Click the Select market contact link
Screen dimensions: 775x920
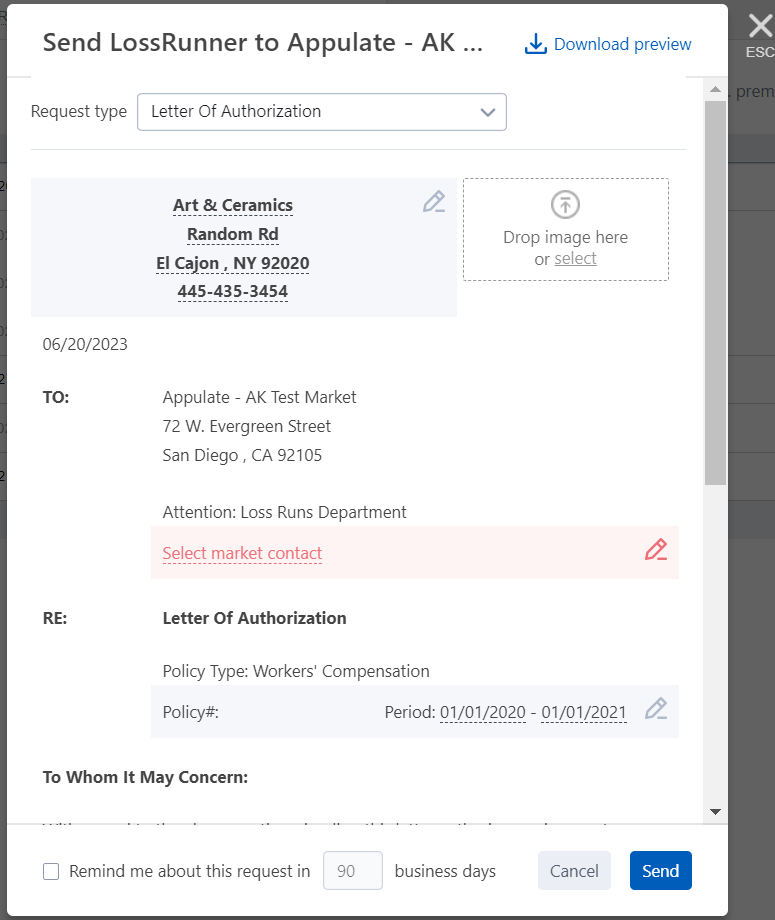tap(242, 553)
